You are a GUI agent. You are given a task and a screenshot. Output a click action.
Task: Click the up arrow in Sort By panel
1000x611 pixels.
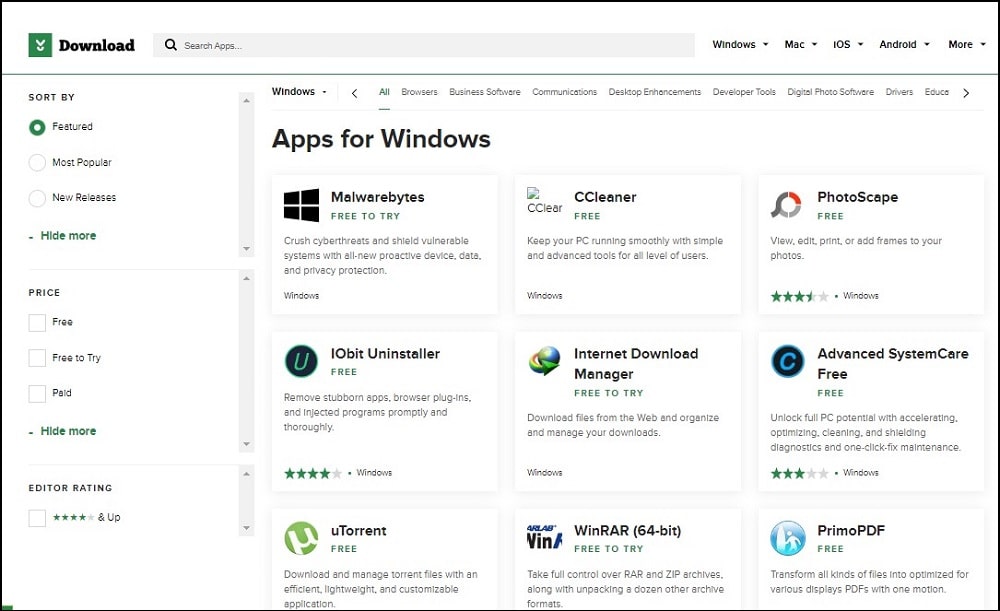coord(246,101)
